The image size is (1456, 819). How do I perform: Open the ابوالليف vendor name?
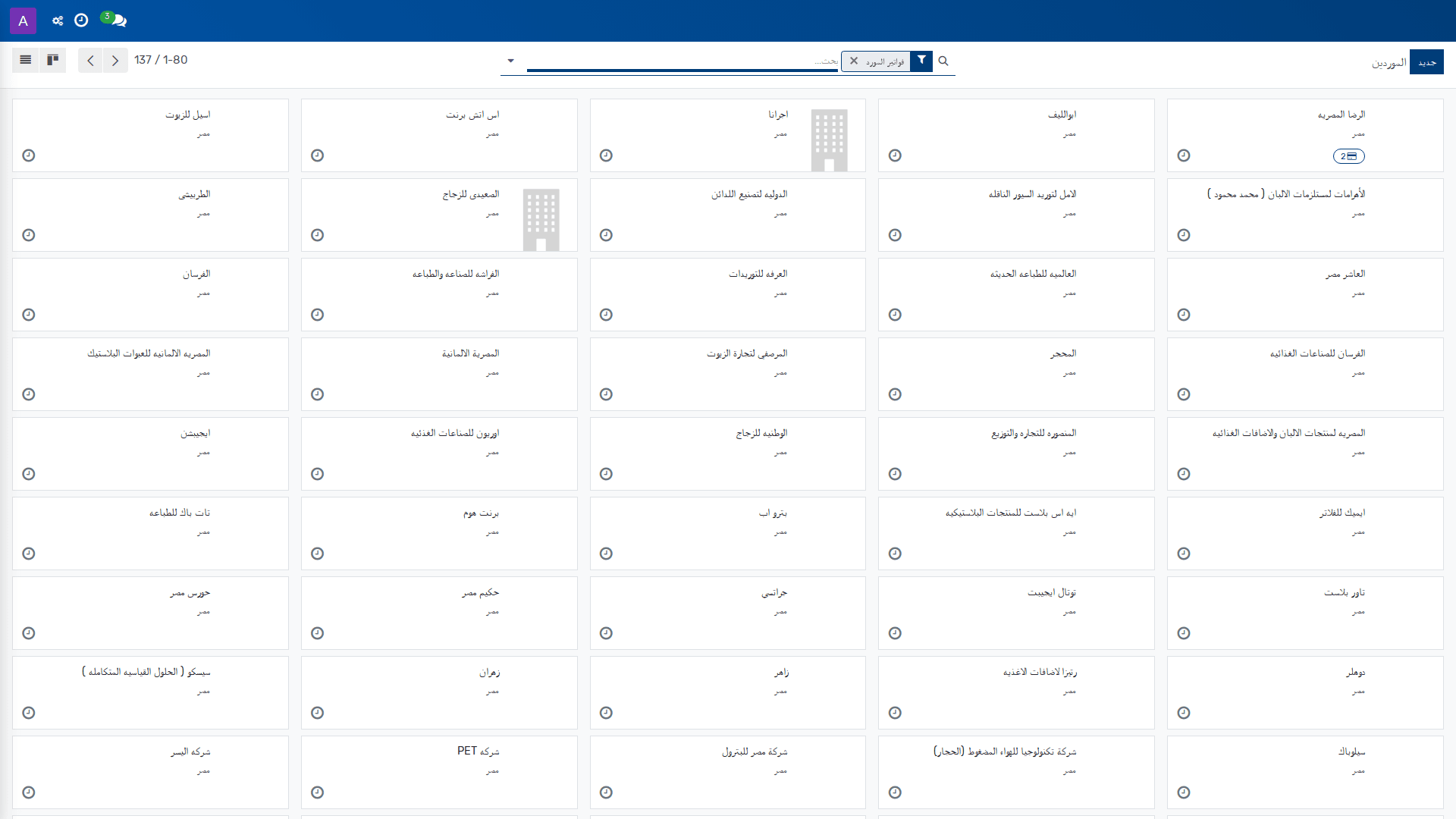click(x=1062, y=115)
